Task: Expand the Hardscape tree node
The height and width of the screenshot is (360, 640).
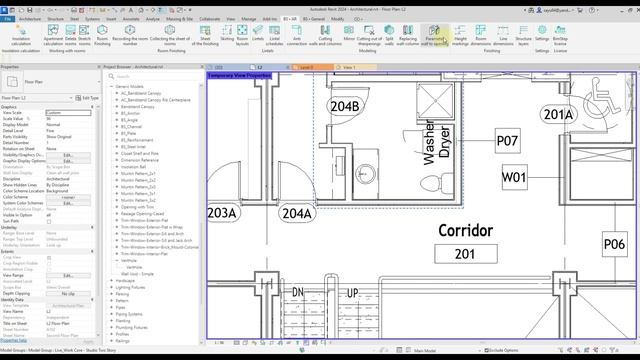Action: 111,281
